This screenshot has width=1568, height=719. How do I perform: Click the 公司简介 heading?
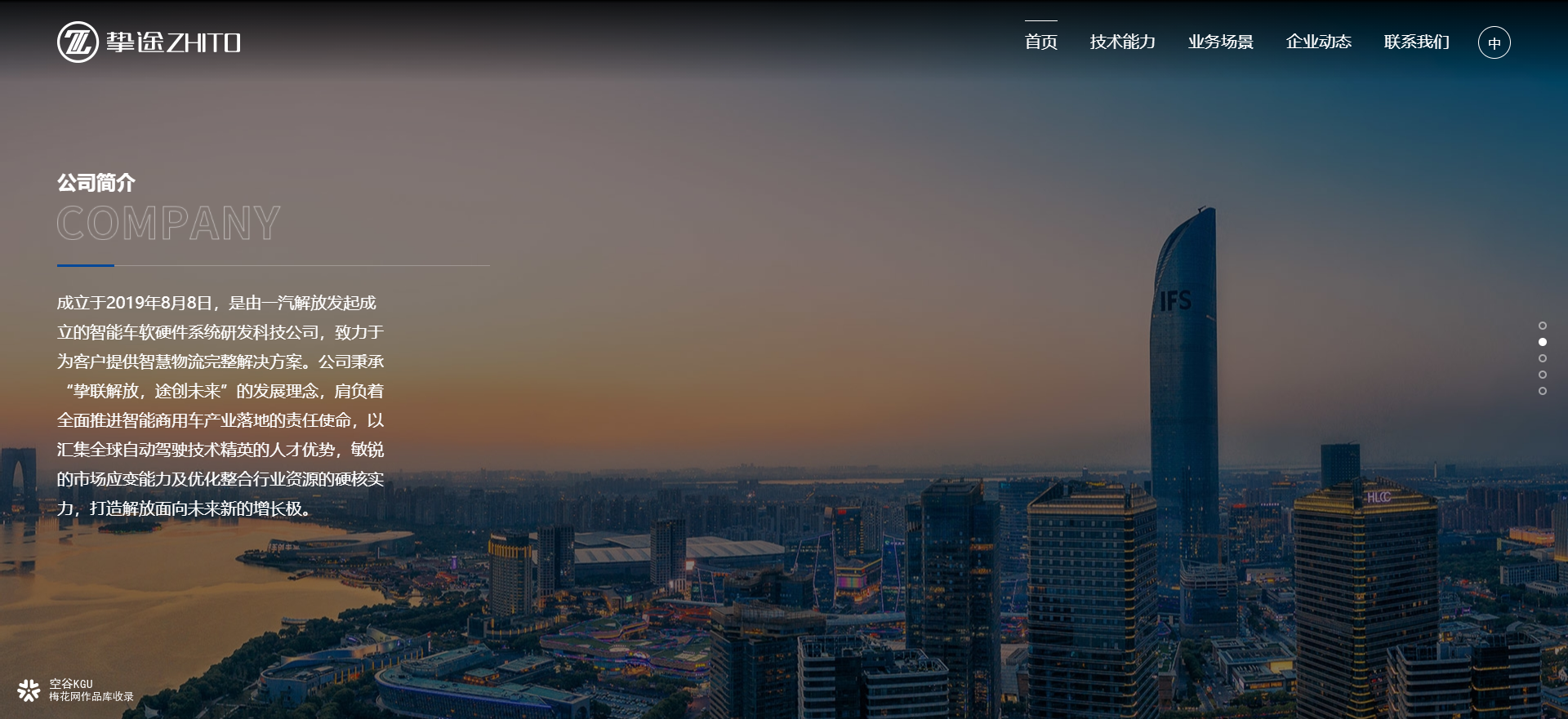click(x=96, y=183)
